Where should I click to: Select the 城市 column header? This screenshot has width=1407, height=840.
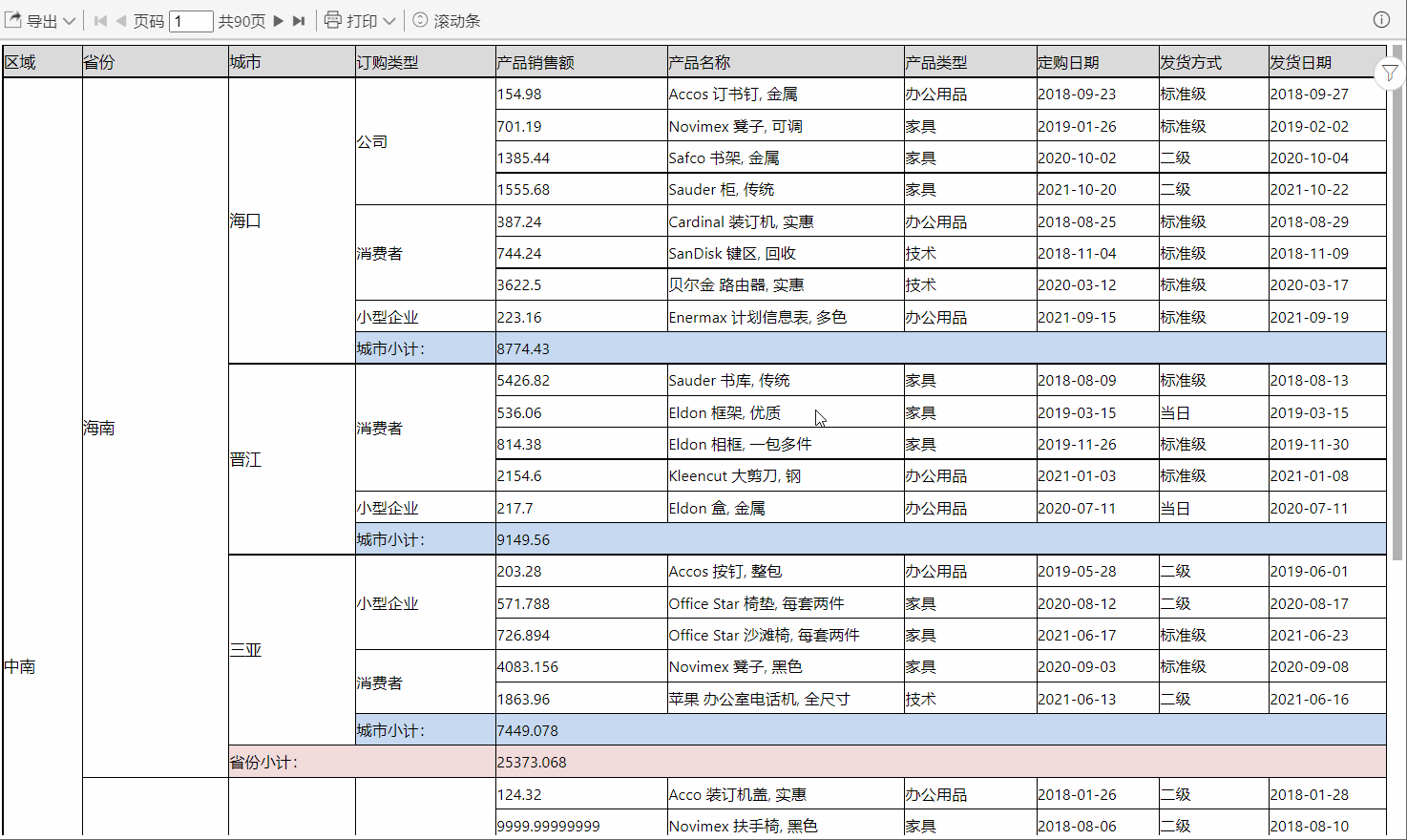pos(292,62)
